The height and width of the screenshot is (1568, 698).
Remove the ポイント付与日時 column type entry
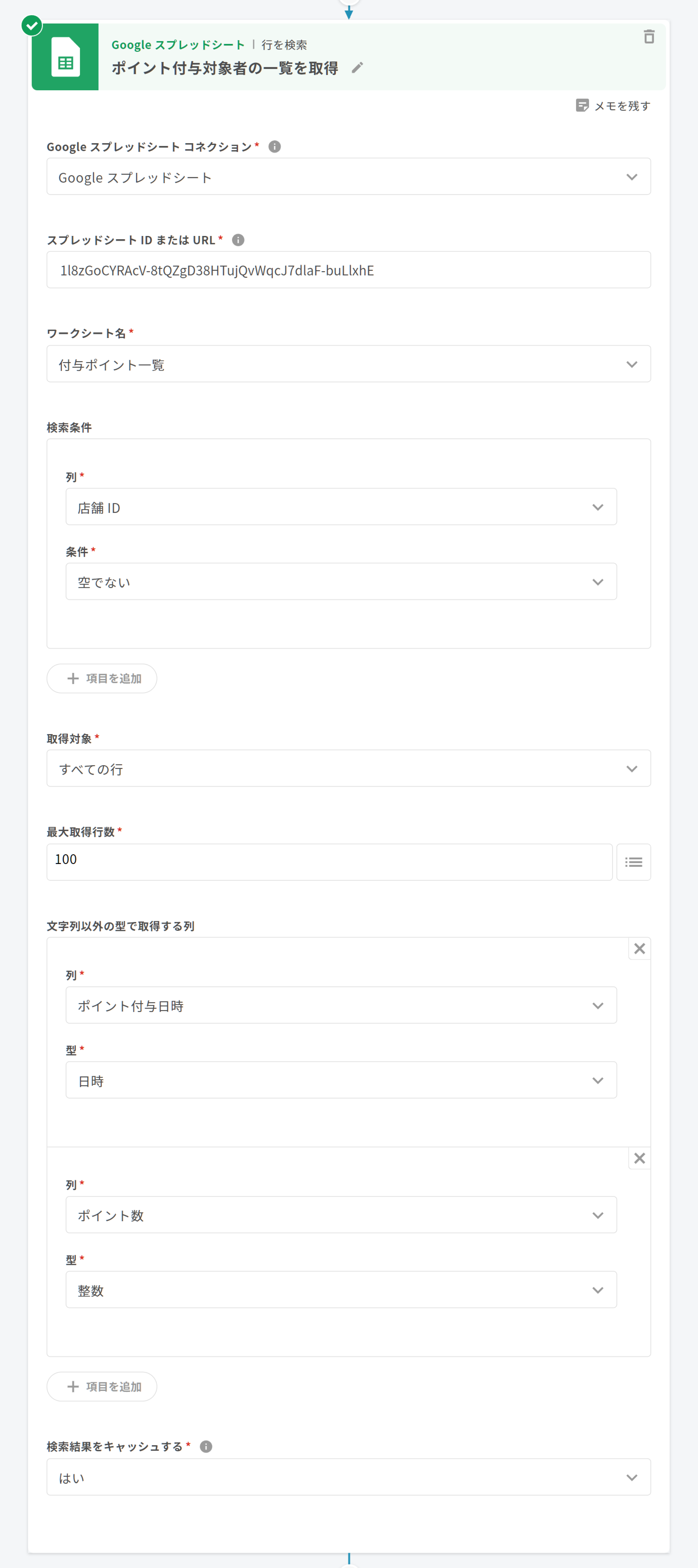tap(639, 948)
